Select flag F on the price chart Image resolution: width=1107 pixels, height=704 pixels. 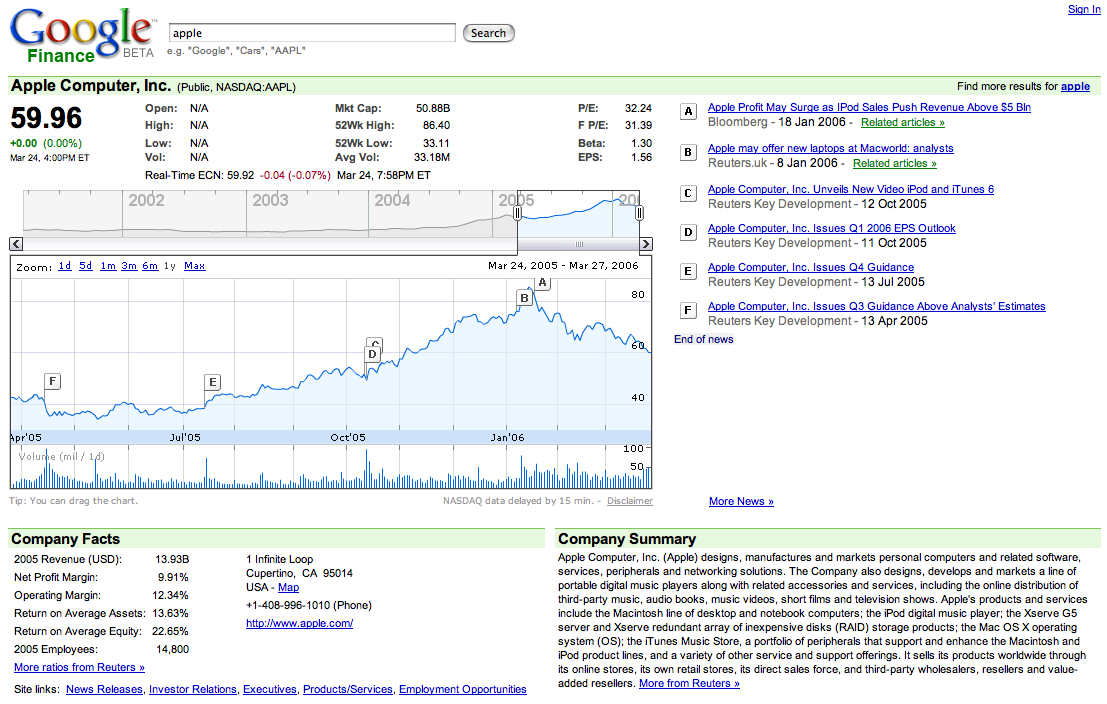pos(52,381)
